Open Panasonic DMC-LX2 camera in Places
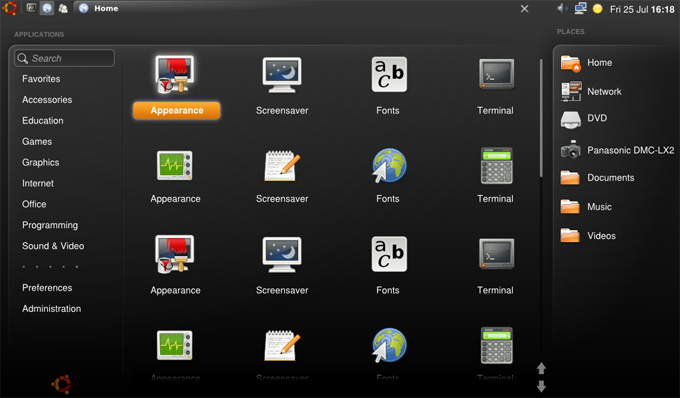 click(x=617, y=150)
